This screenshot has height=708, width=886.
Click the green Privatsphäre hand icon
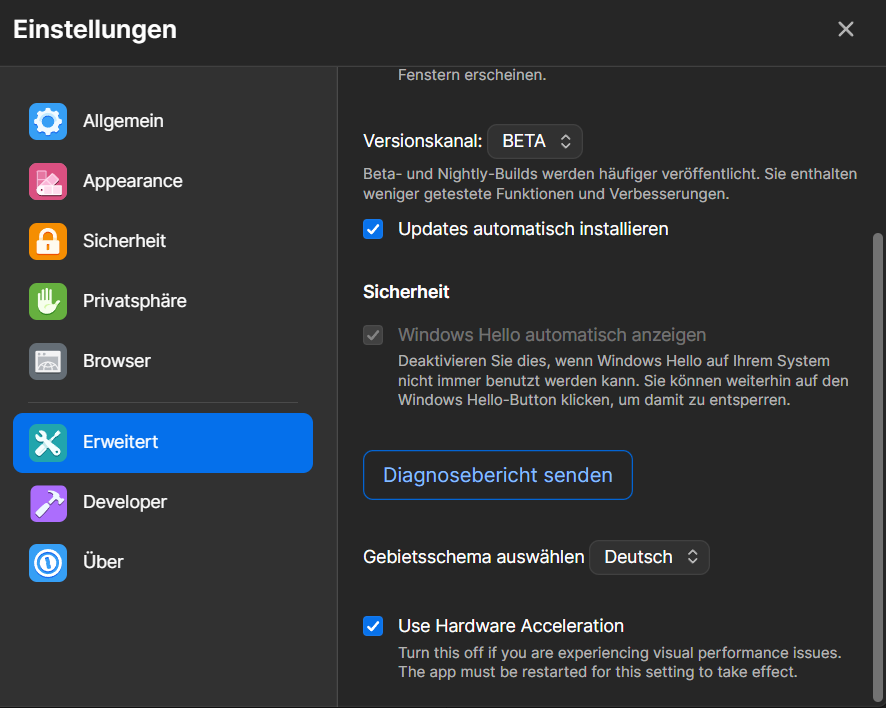click(x=48, y=301)
